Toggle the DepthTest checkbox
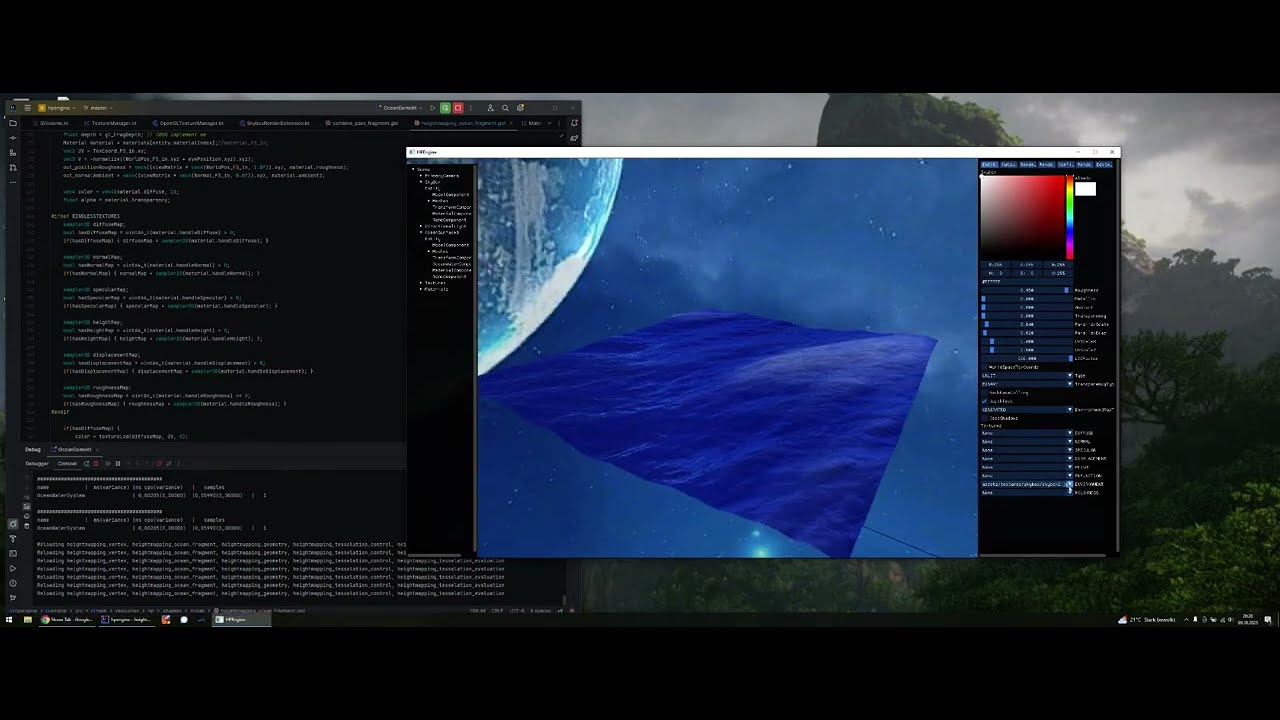This screenshot has height=720, width=1280. click(985, 401)
